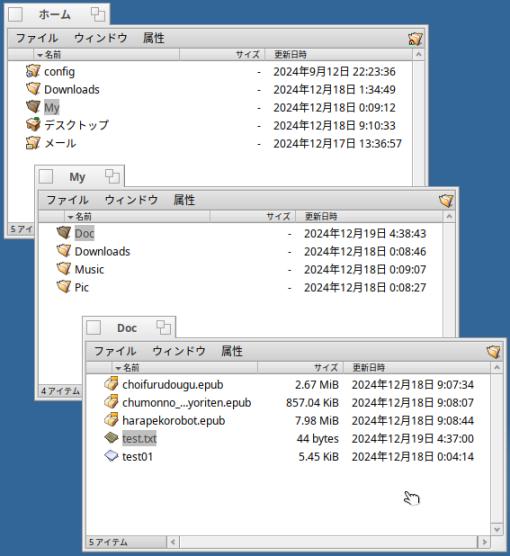The height and width of the screenshot is (556, 510).
Task: Select harapekorobot.epub file name
Action: (173, 421)
